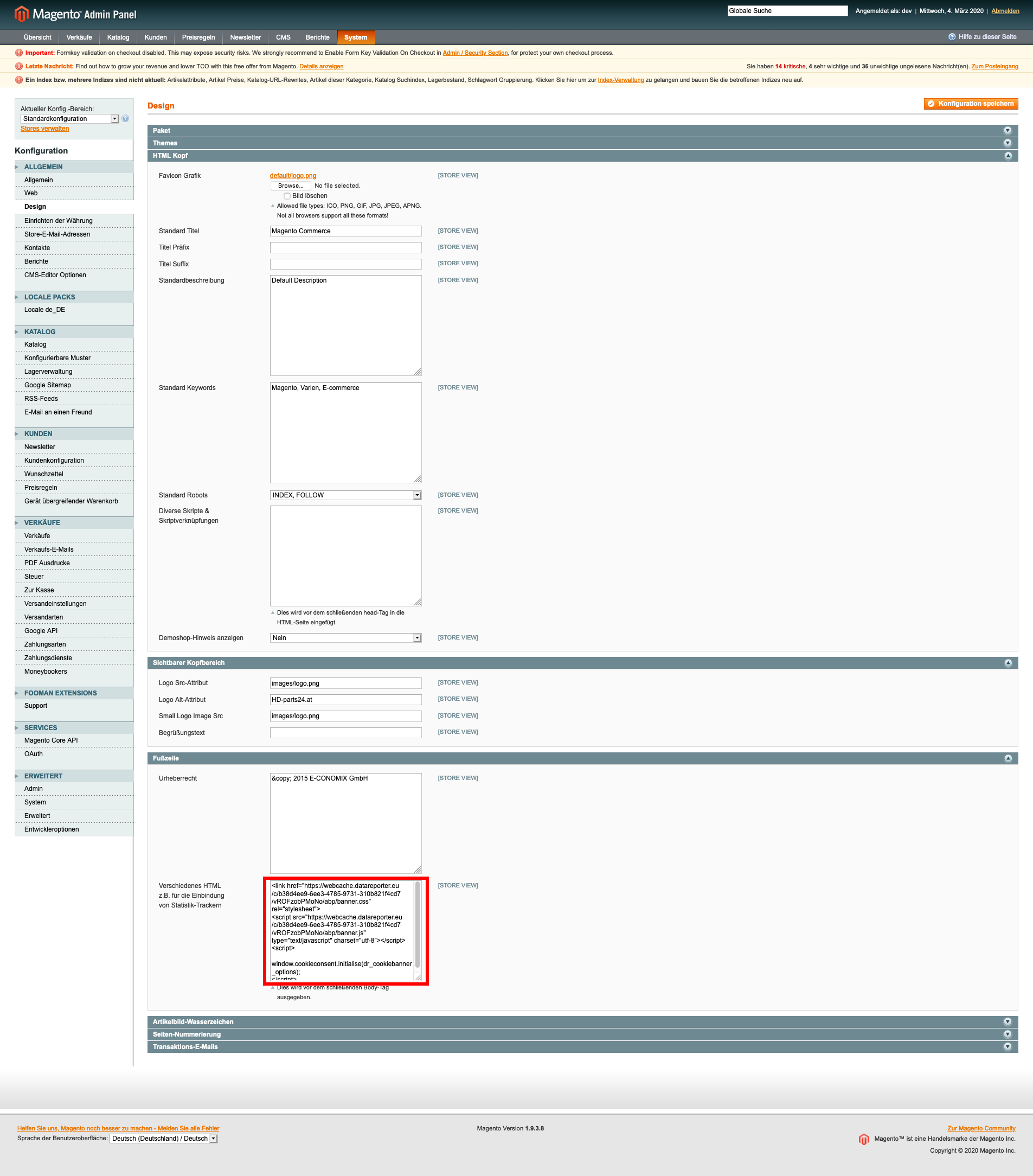Click the Titel Präfix input field
Image resolution: width=1033 pixels, height=1176 pixels.
(345, 247)
